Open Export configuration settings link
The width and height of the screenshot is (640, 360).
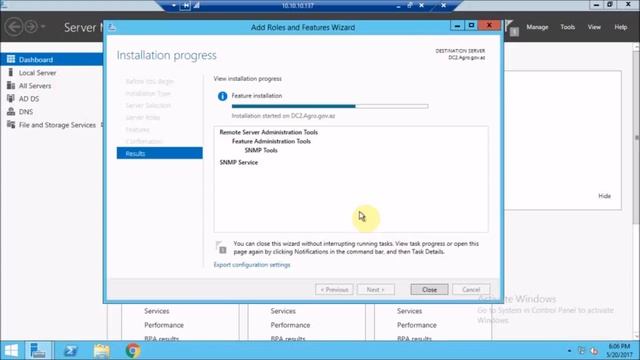(252, 264)
